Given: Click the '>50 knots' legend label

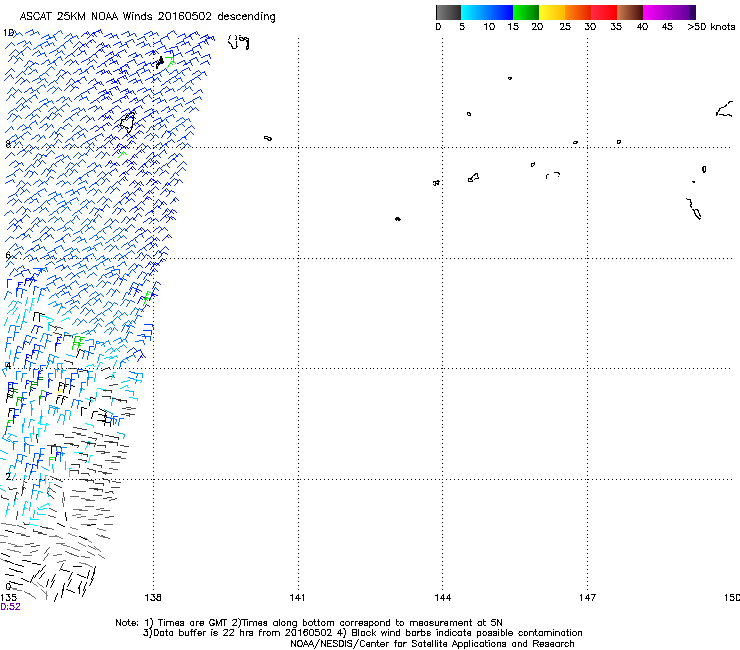Looking at the screenshot, I should pyautogui.click(x=711, y=26).
